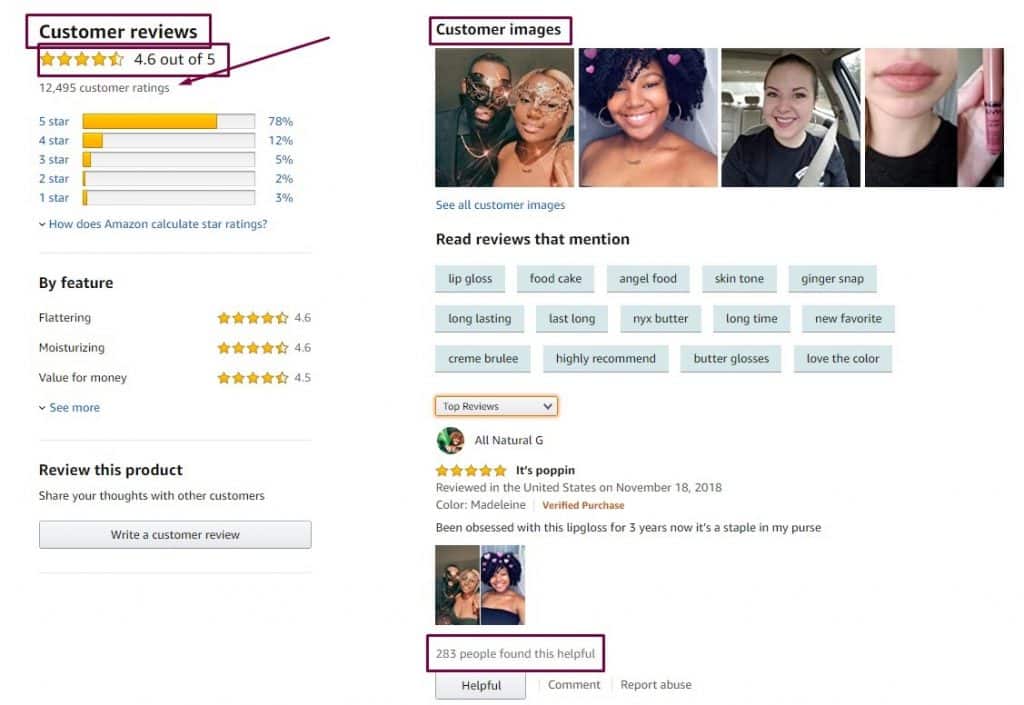1024x705 pixels.
Task: Select the creme brulee mention tag
Action: pyautogui.click(x=483, y=358)
